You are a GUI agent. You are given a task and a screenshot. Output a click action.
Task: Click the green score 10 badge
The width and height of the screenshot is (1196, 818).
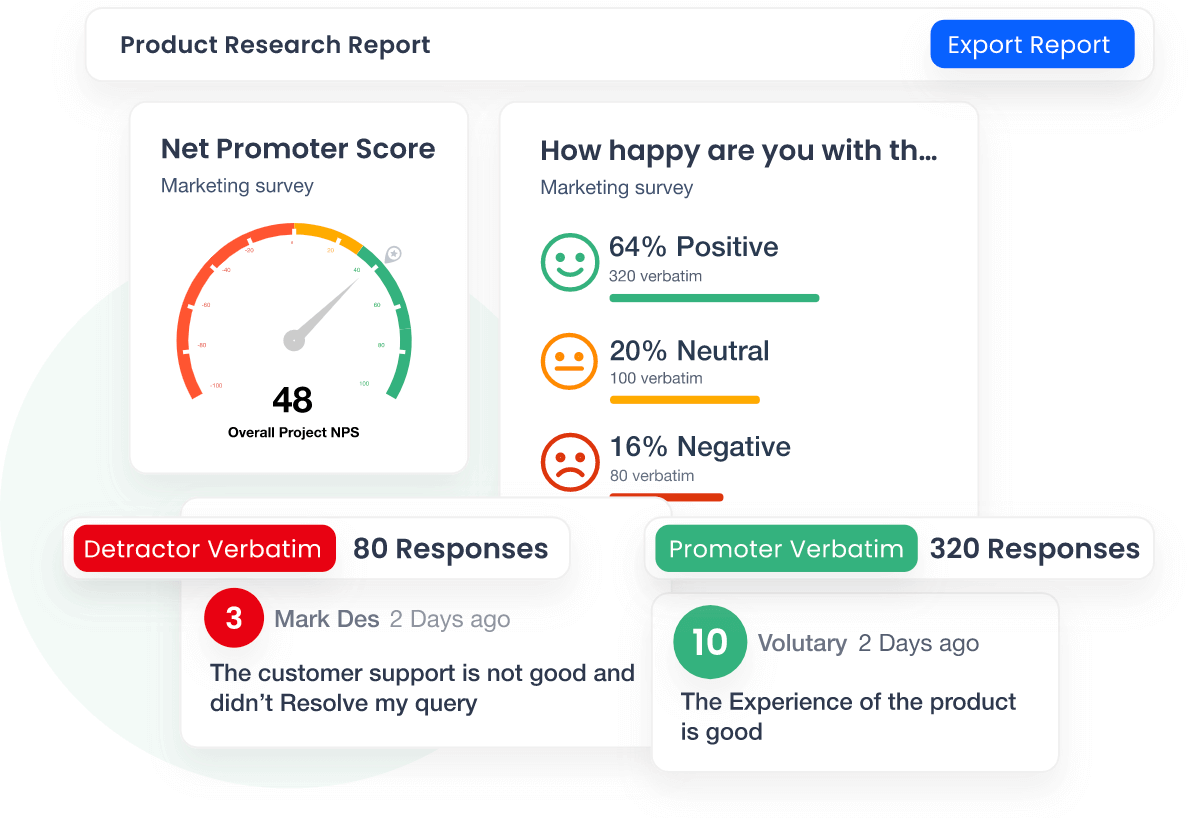point(710,642)
